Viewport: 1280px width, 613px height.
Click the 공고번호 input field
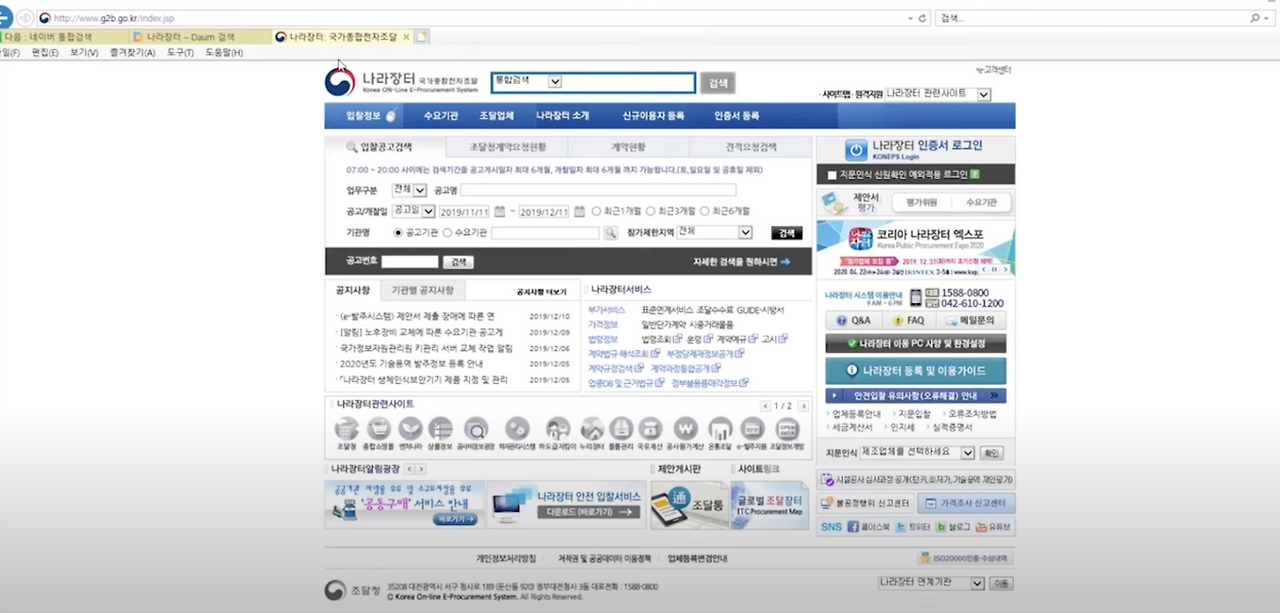410,262
